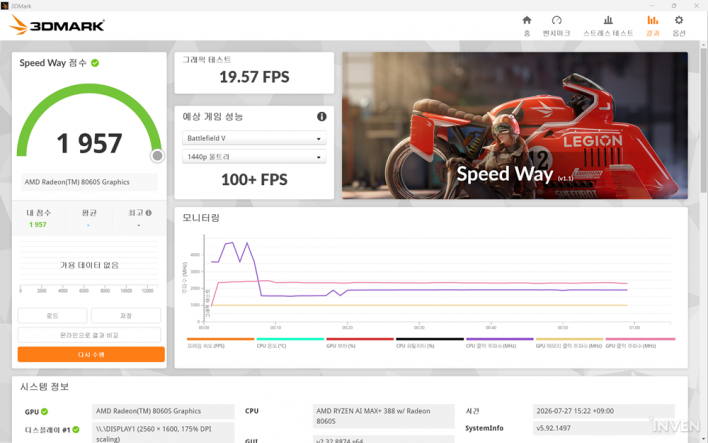
Task: Toggle the purple CPU 클럭 주파수 legend
Action: click(x=499, y=343)
